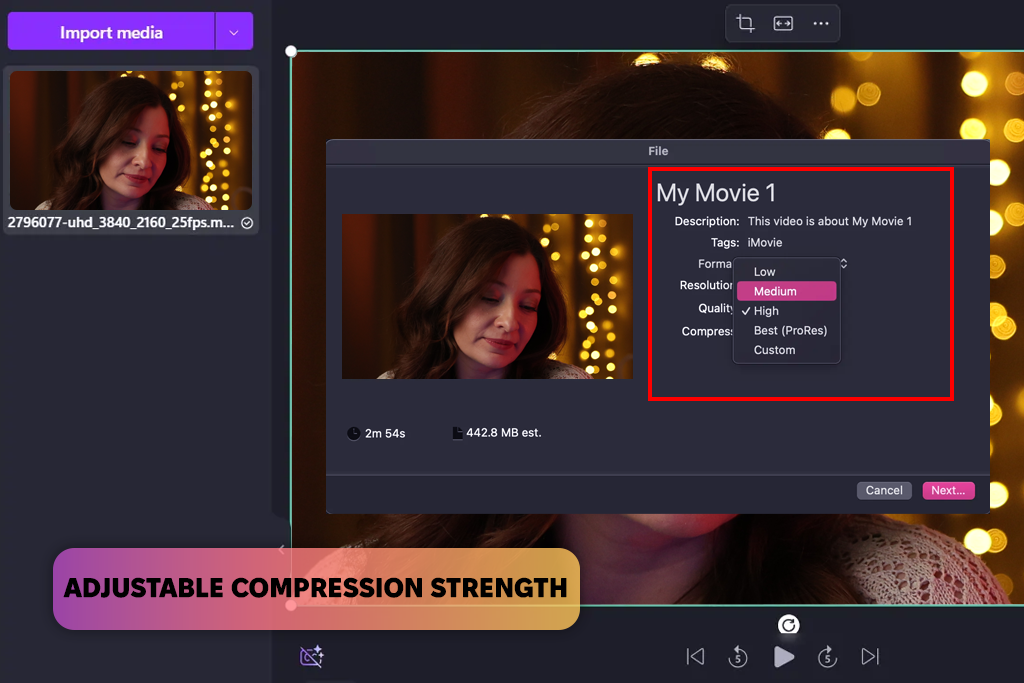Collapse the media panel with arrow
This screenshot has width=1024, height=683.
281,549
